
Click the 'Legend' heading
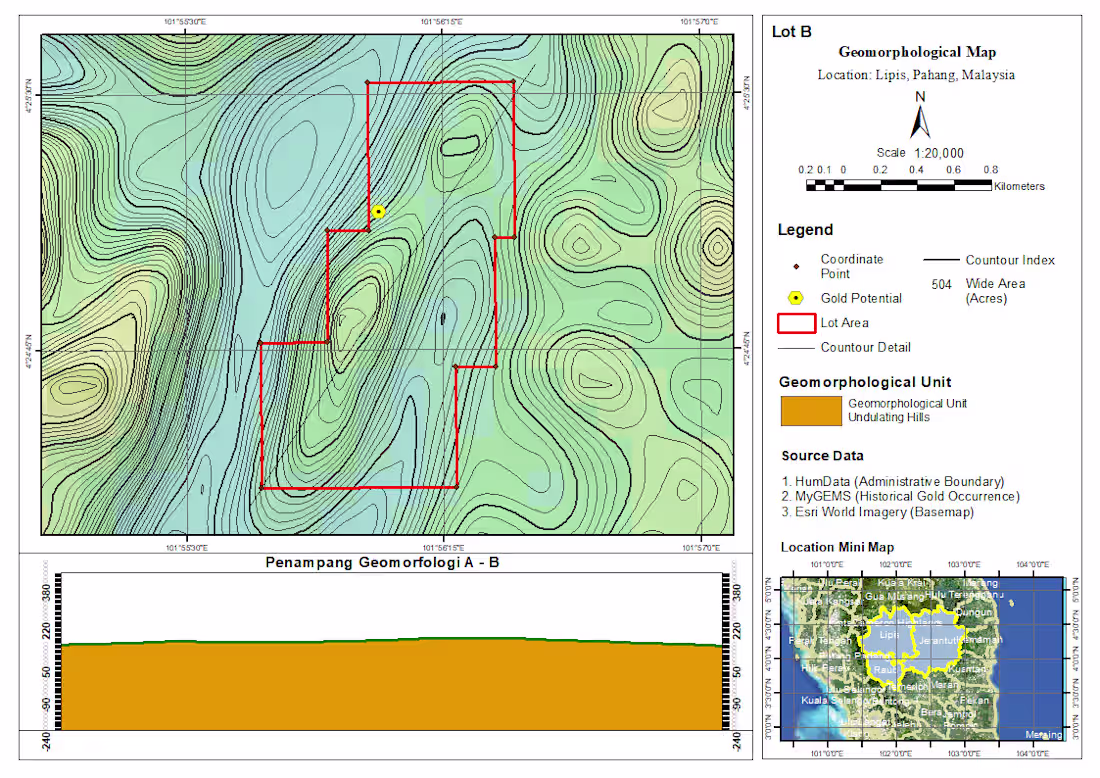click(x=805, y=230)
